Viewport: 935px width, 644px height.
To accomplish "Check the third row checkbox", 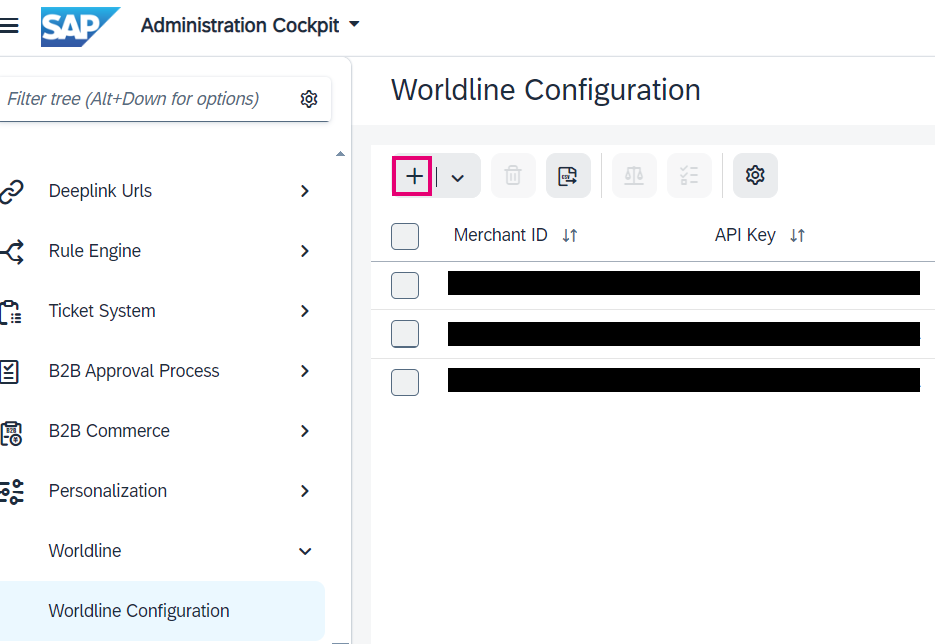I will coord(405,382).
